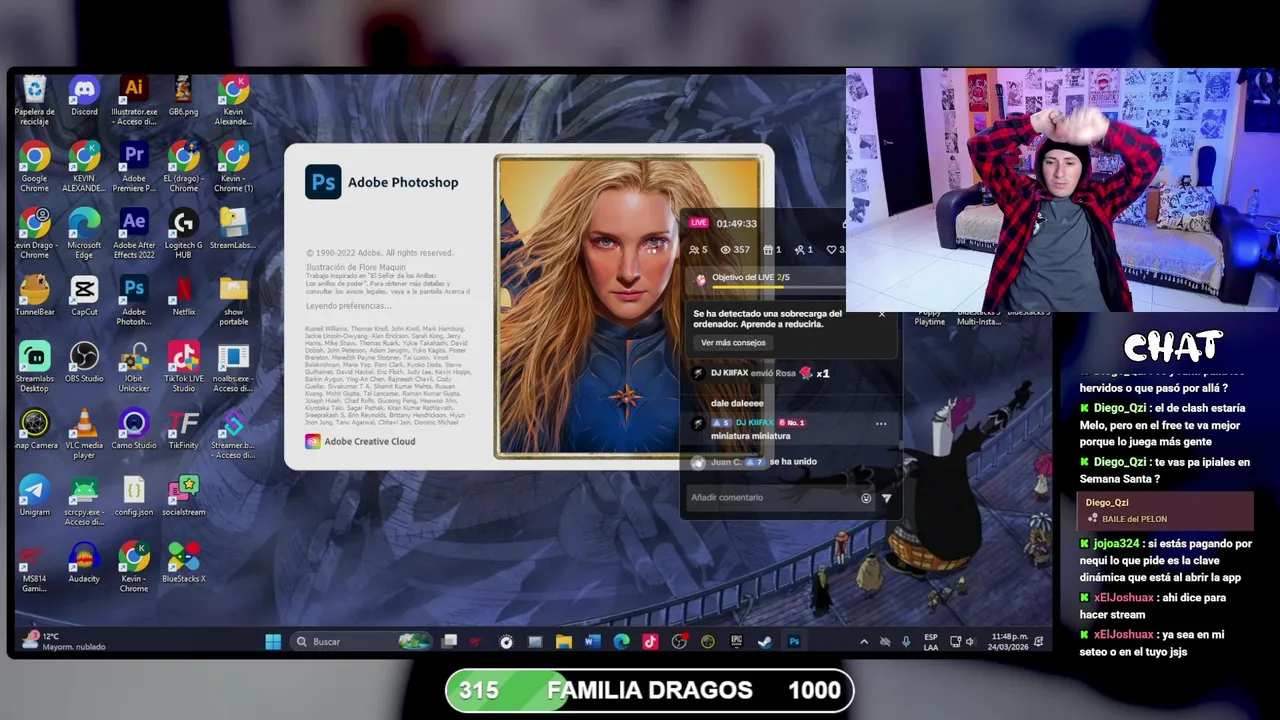The image size is (1280, 720).
Task: Open TikTok LIVE Studio from the taskbar
Action: click(650, 642)
